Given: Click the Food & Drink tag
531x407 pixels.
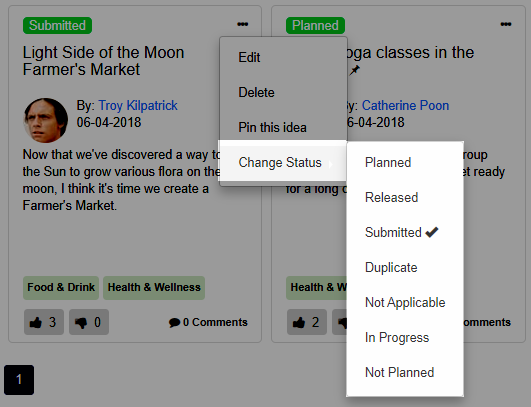Looking at the screenshot, I should (61, 287).
